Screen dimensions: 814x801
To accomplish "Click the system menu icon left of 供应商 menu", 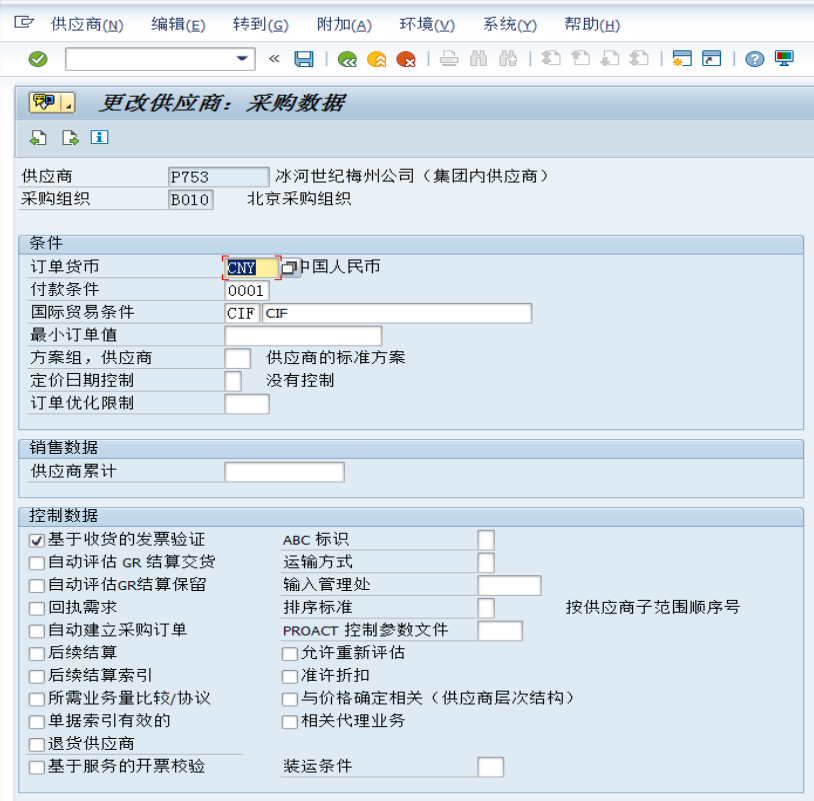I will coord(24,22).
